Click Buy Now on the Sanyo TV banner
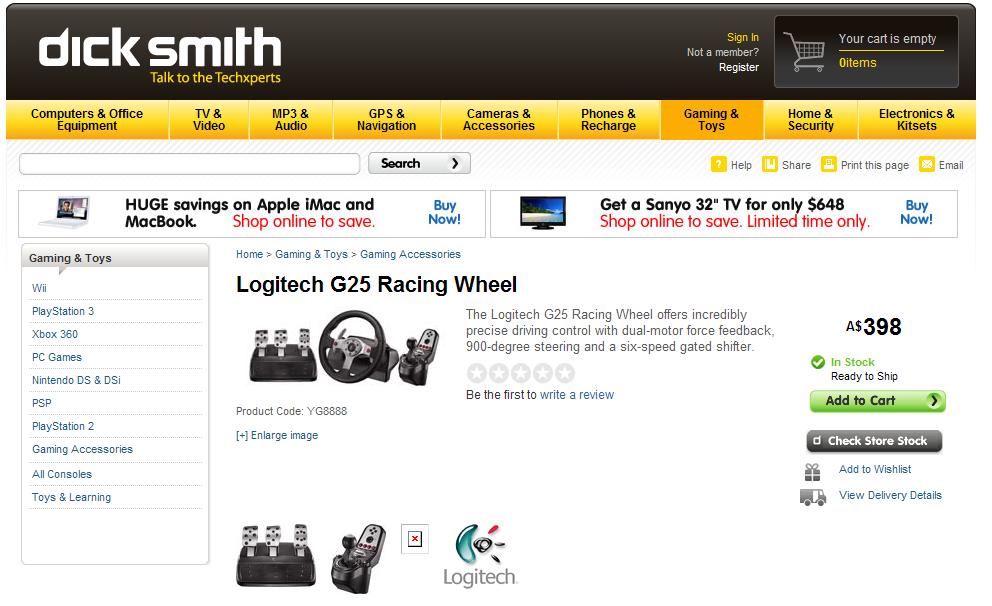Image resolution: width=992 pixels, height=606 pixels. click(x=916, y=213)
